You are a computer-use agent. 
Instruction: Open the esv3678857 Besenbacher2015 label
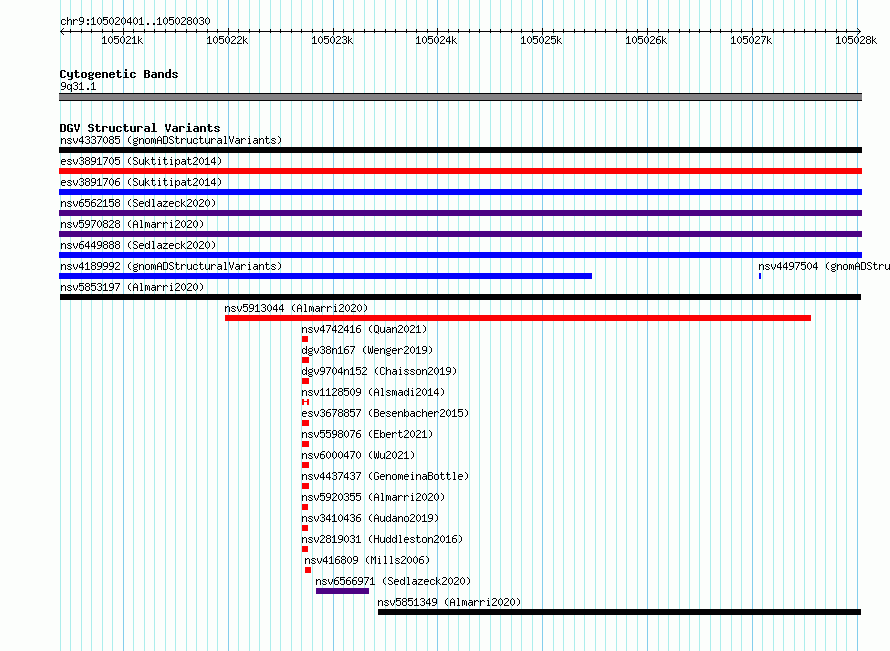coord(385,413)
